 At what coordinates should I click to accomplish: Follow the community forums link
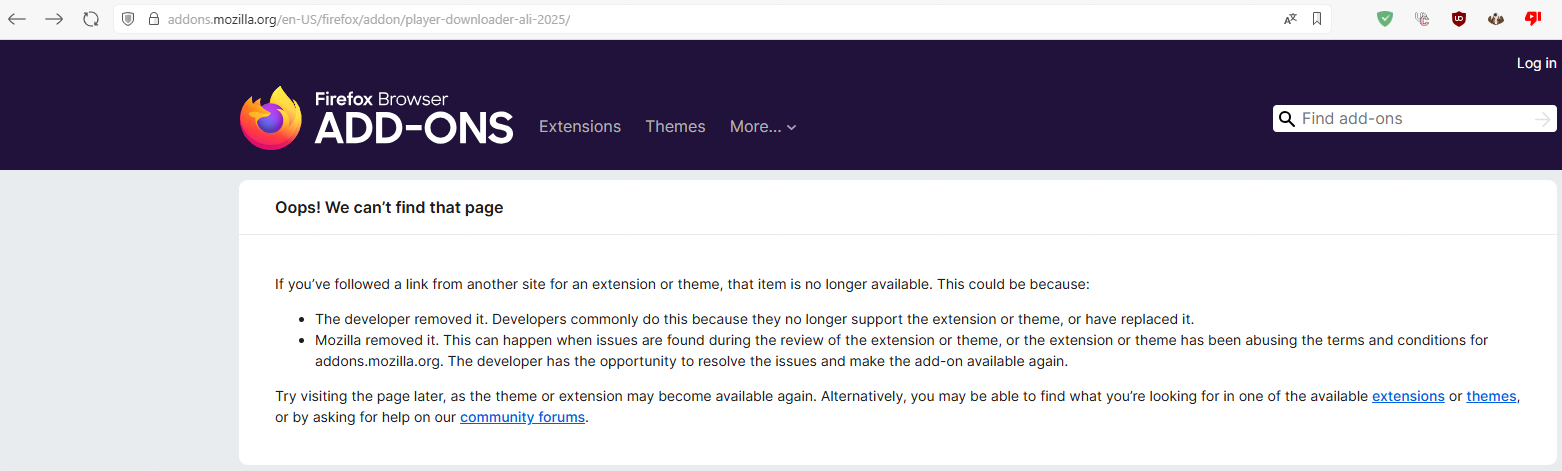522,417
